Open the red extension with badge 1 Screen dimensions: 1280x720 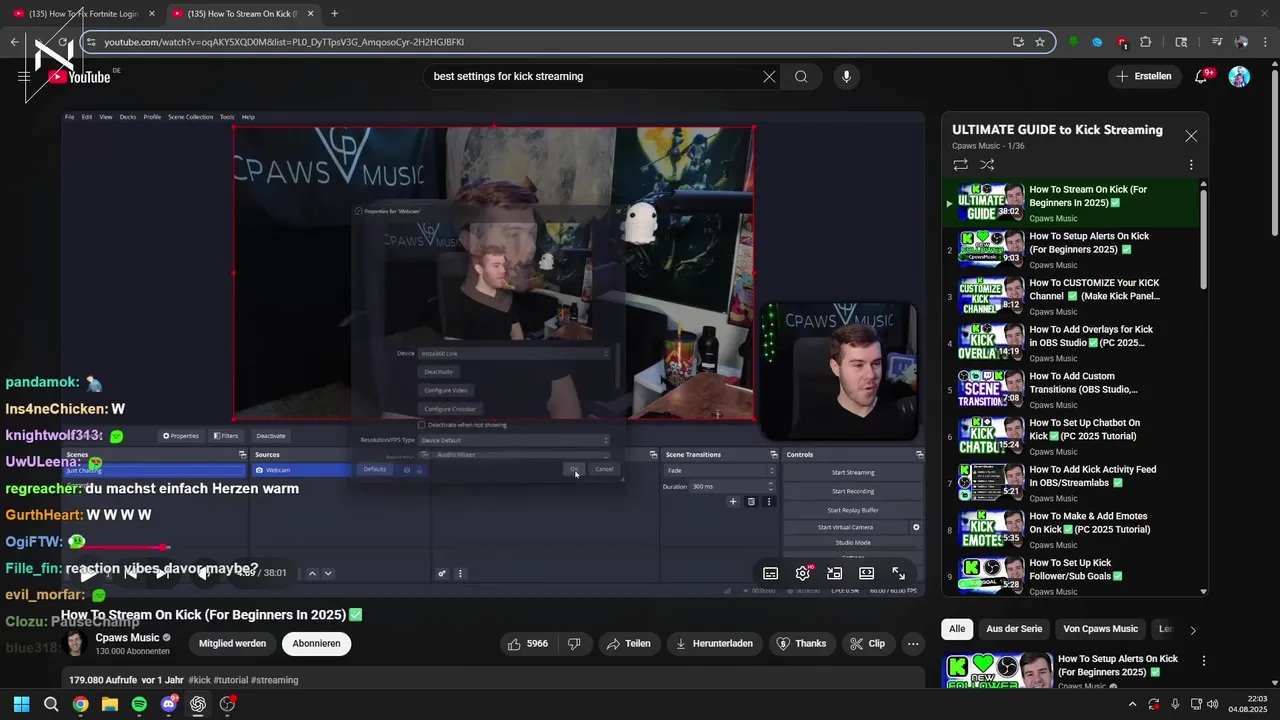point(1122,42)
